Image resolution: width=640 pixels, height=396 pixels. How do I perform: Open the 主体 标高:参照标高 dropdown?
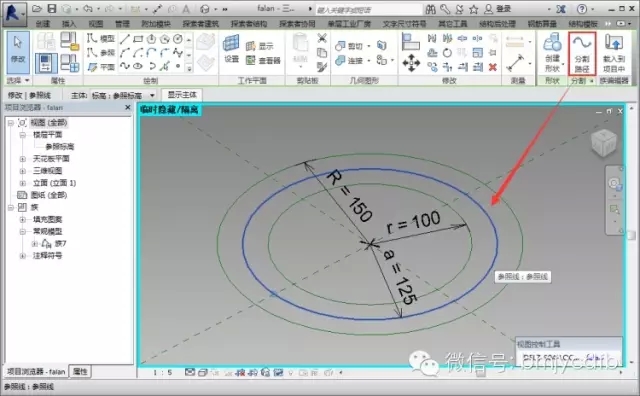(x=123, y=96)
